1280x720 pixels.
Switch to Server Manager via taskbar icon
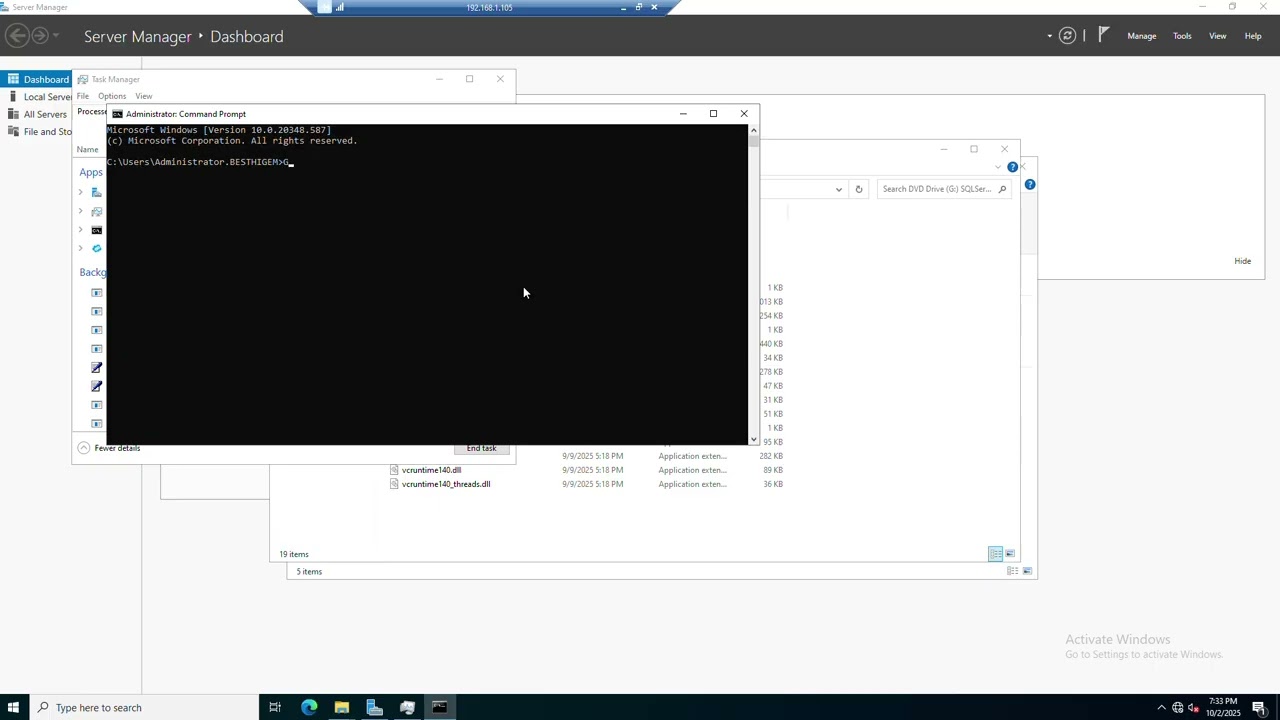374,708
